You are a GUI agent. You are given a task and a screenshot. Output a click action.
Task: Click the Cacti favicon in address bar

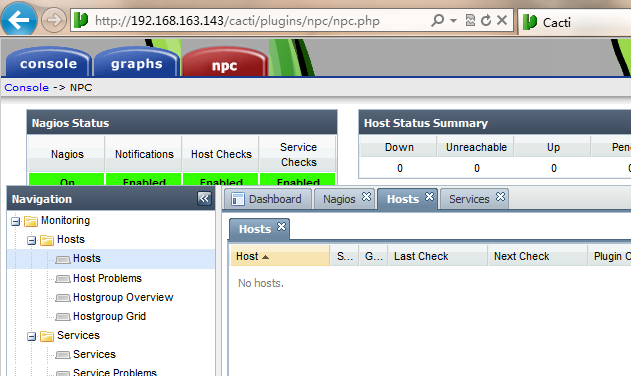pyautogui.click(x=81, y=20)
